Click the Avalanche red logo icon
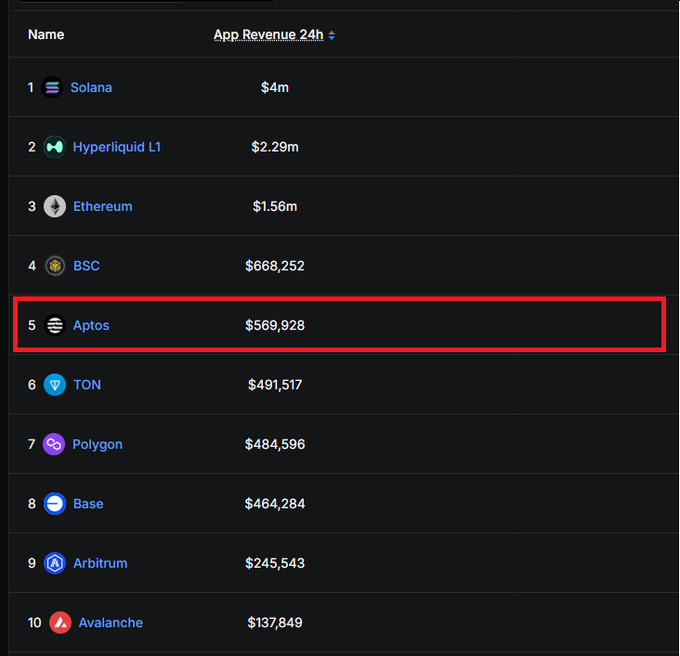 (60, 623)
